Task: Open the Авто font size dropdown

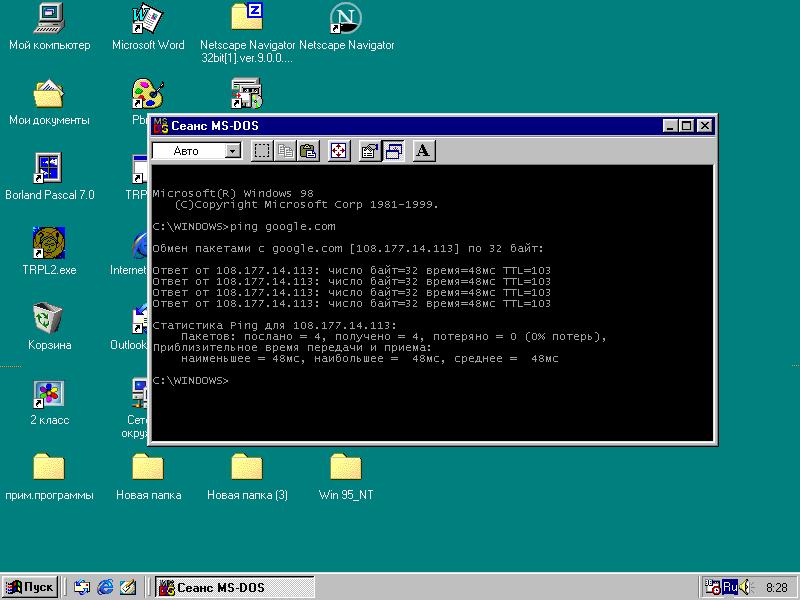Action: point(231,150)
